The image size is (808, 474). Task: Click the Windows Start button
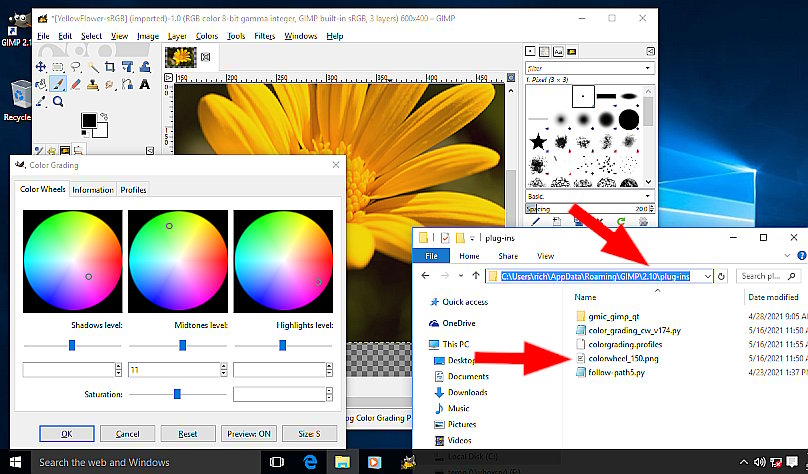pyautogui.click(x=15, y=462)
